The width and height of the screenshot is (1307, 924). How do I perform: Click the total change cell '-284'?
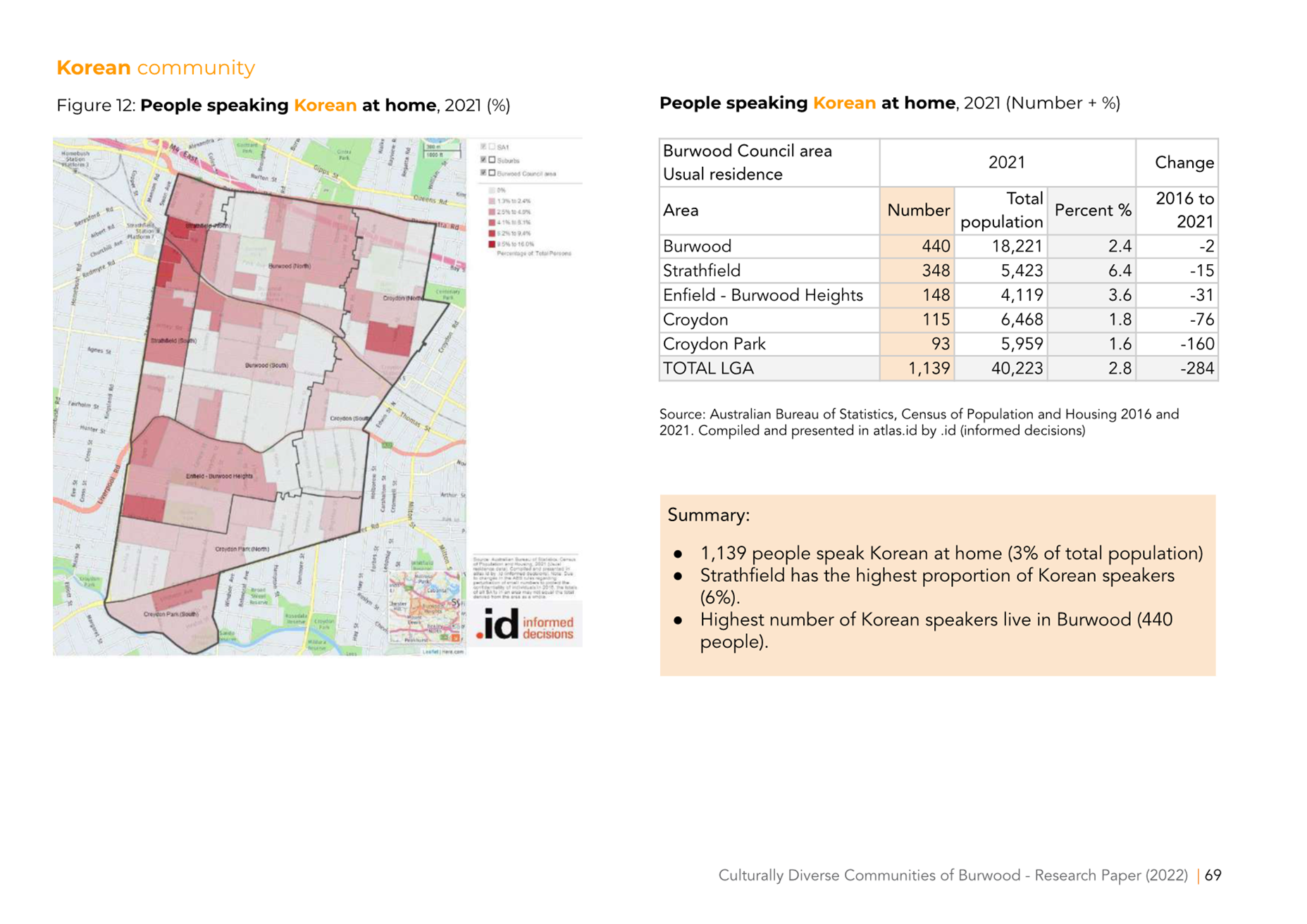[x=1177, y=369]
